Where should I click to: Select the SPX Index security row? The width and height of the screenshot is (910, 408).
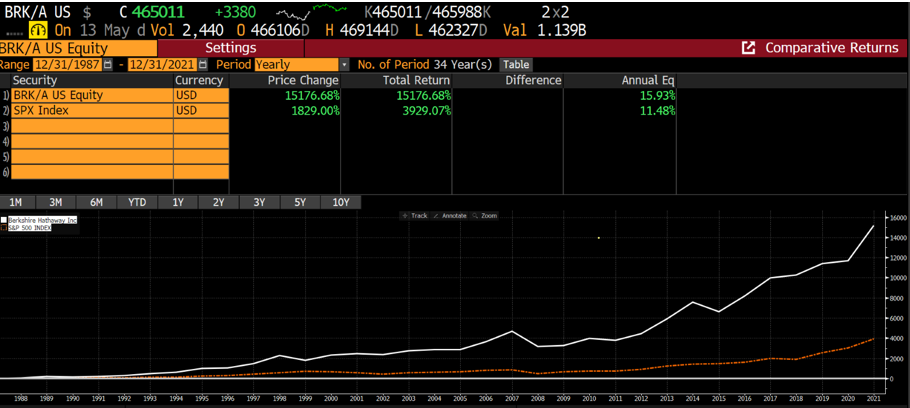coord(92,110)
